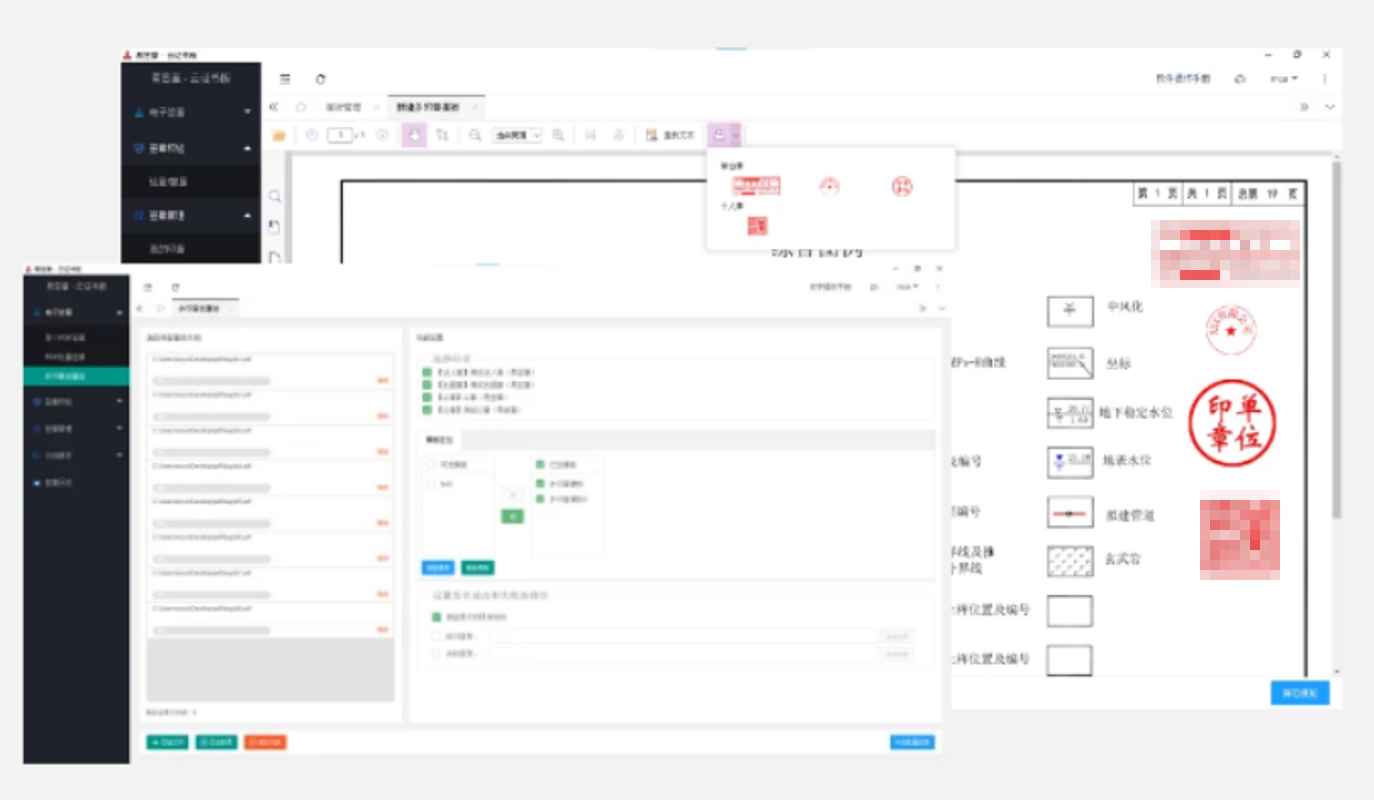Open the user account dropdown at top right
Viewport: 1374px width, 800px height.
click(1284, 79)
